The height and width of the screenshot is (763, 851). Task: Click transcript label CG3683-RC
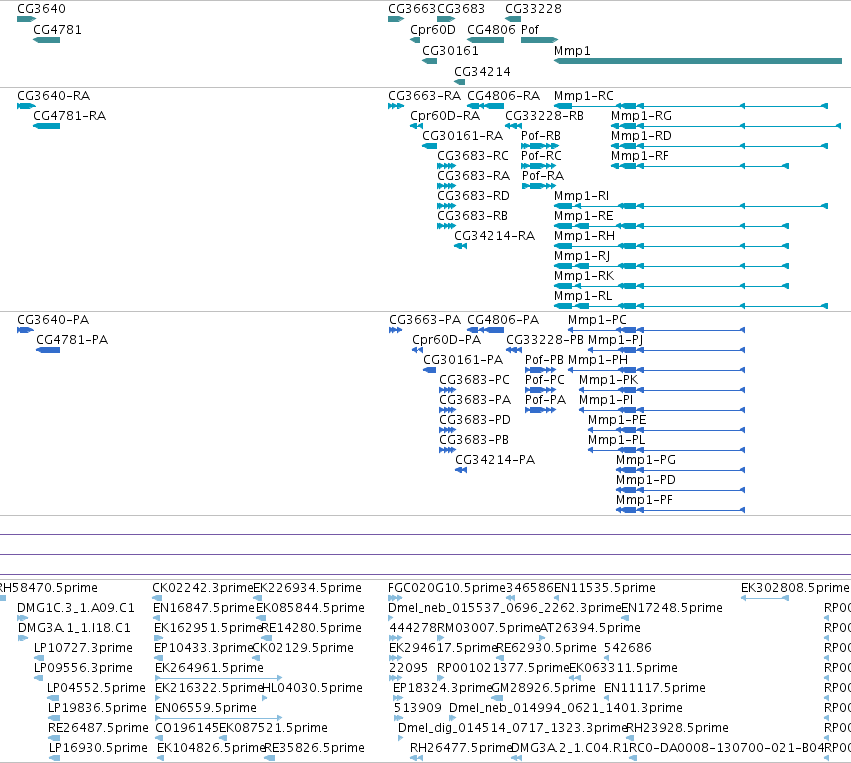point(473,156)
